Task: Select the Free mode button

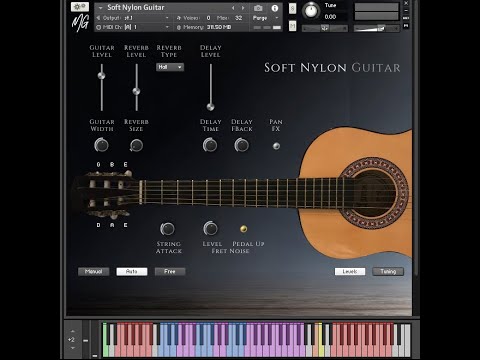Action: (170, 272)
